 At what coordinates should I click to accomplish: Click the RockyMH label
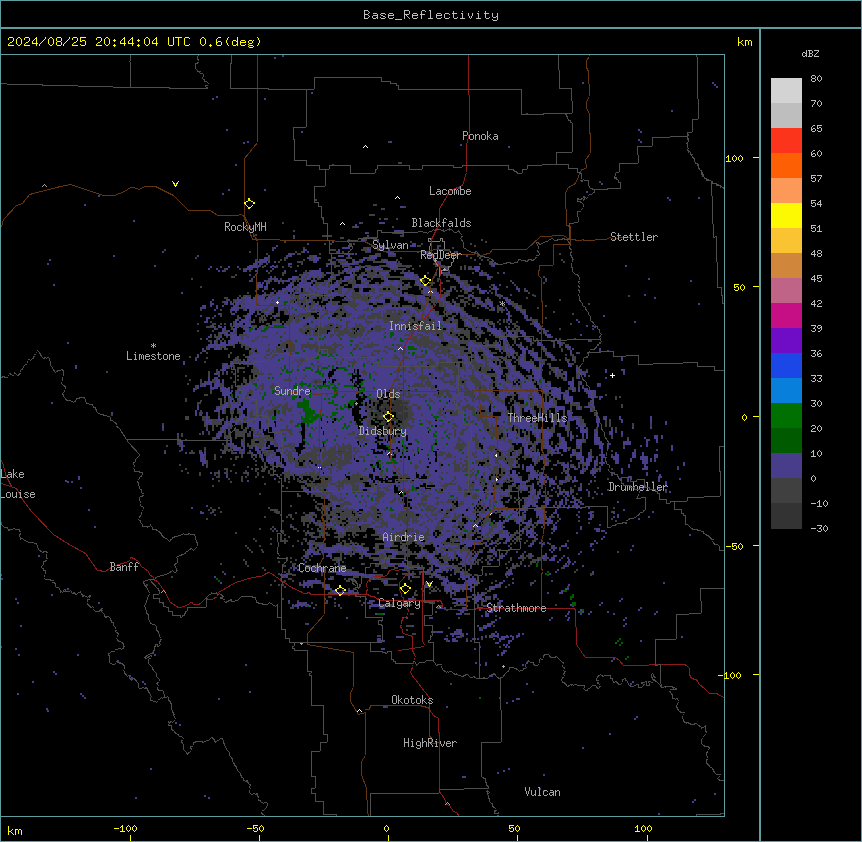[x=245, y=226]
